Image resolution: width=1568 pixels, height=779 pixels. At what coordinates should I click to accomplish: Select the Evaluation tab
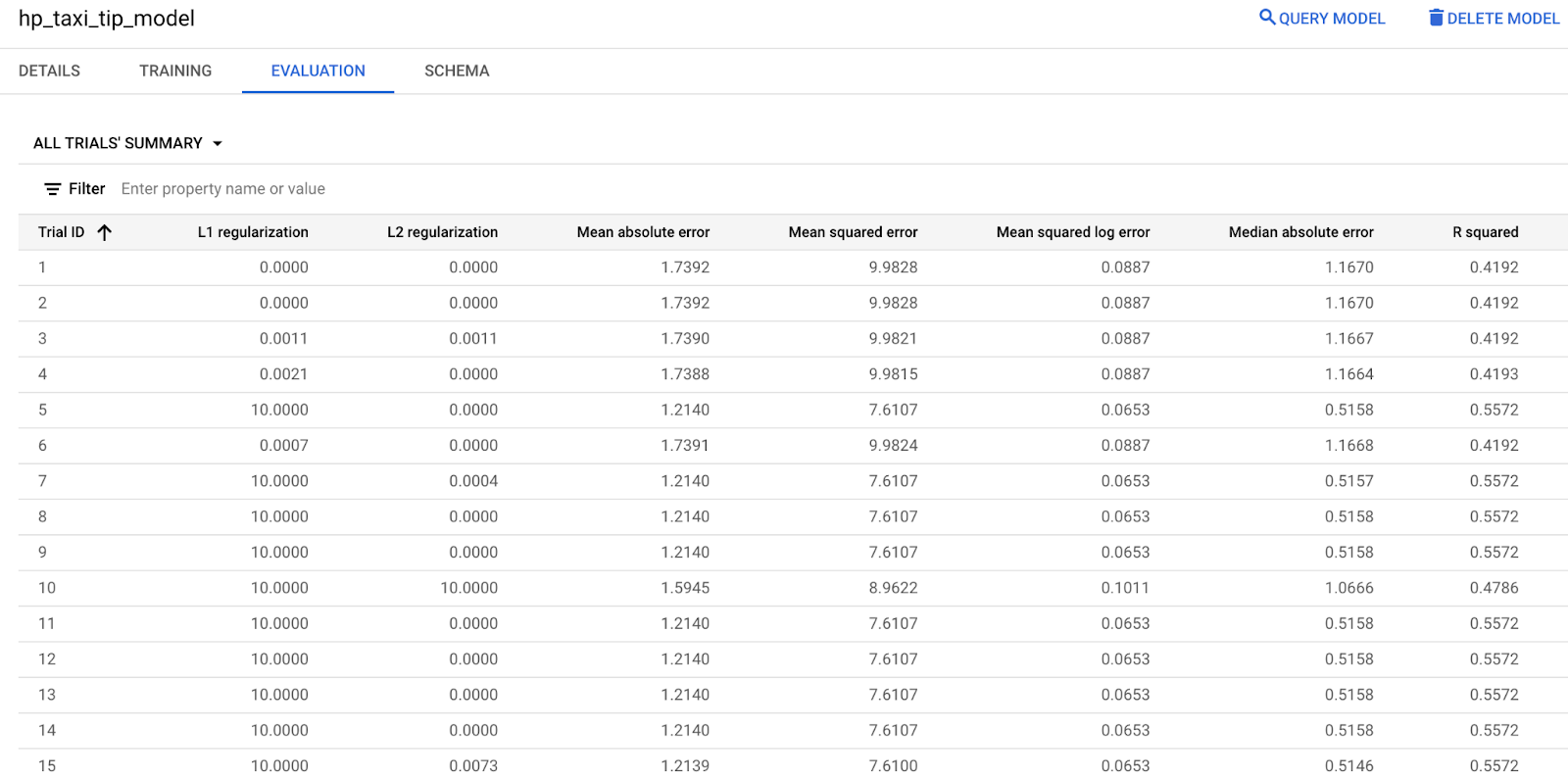point(318,71)
